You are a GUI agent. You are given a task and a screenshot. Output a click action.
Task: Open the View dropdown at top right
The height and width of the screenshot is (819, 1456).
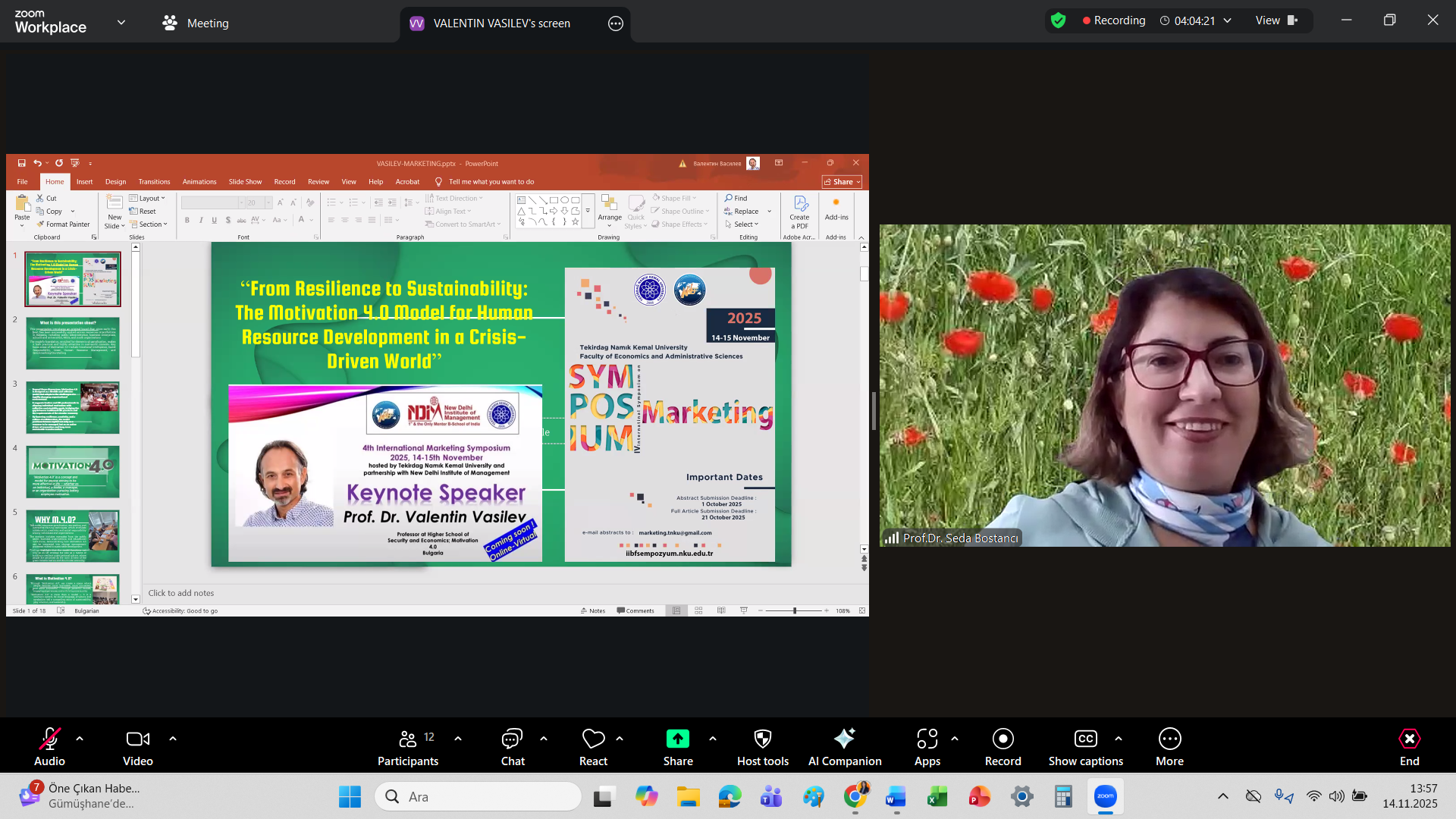click(1276, 20)
